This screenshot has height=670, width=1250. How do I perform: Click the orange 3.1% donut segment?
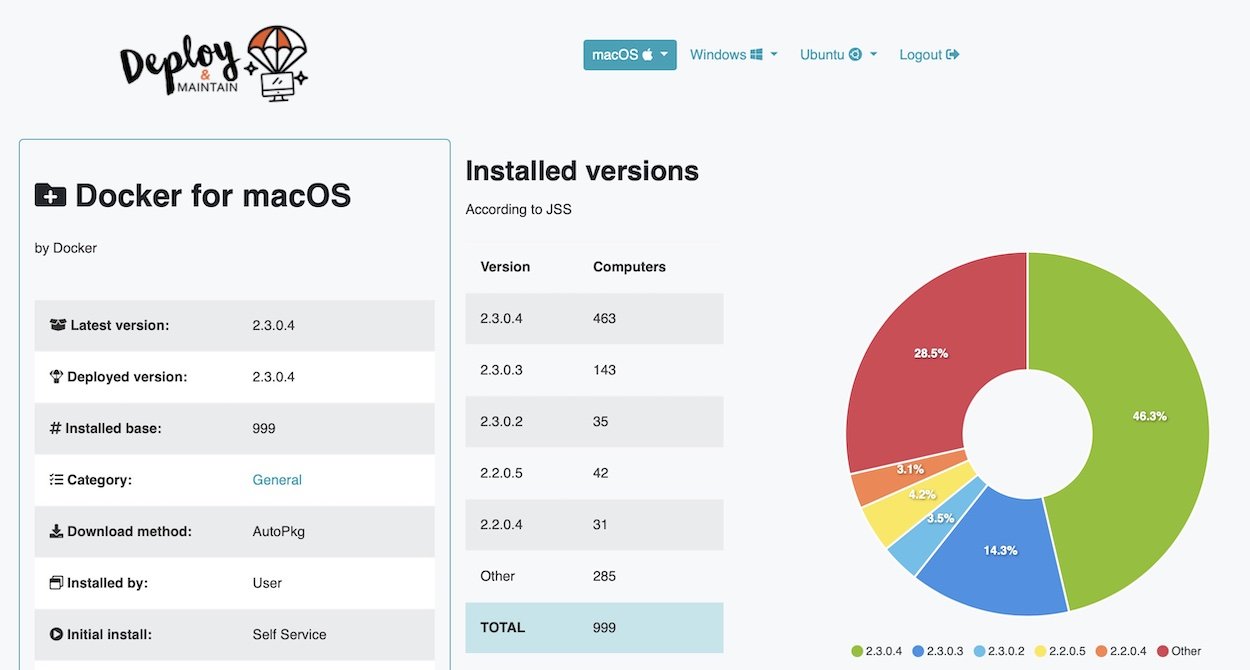click(x=910, y=469)
